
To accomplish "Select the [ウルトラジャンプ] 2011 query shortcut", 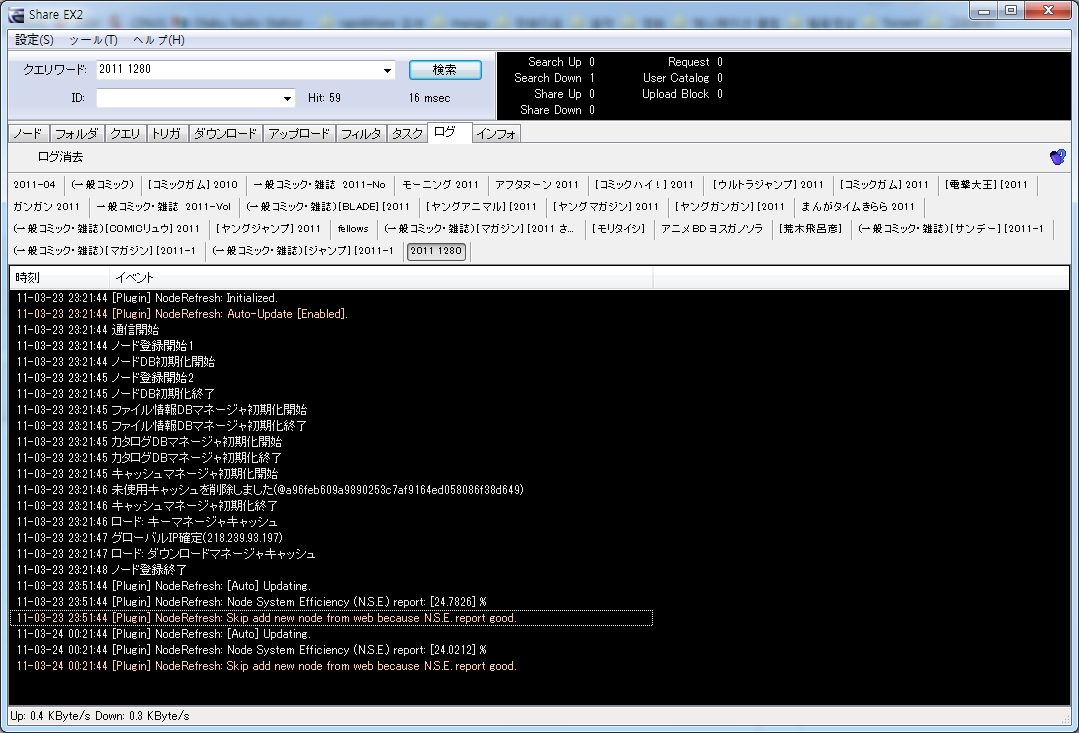I will coord(768,184).
